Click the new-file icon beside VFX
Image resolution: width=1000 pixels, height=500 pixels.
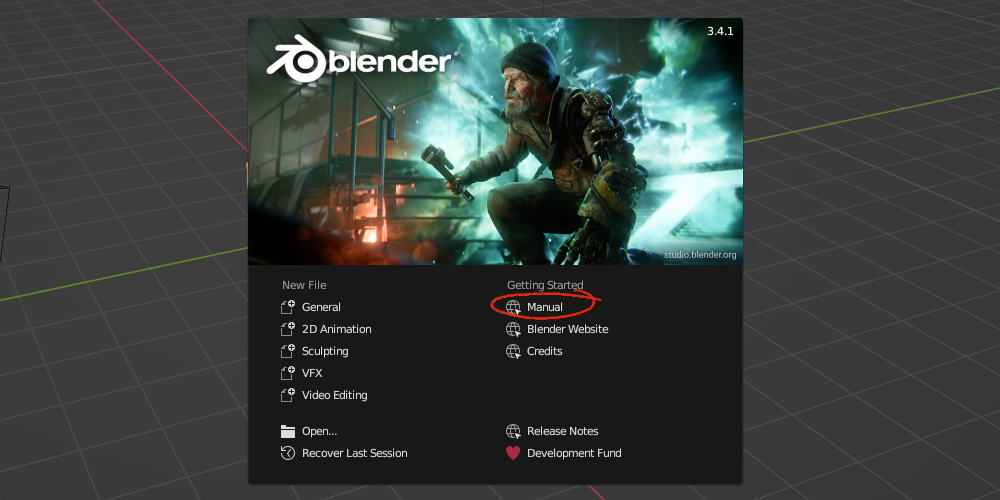[x=288, y=373]
